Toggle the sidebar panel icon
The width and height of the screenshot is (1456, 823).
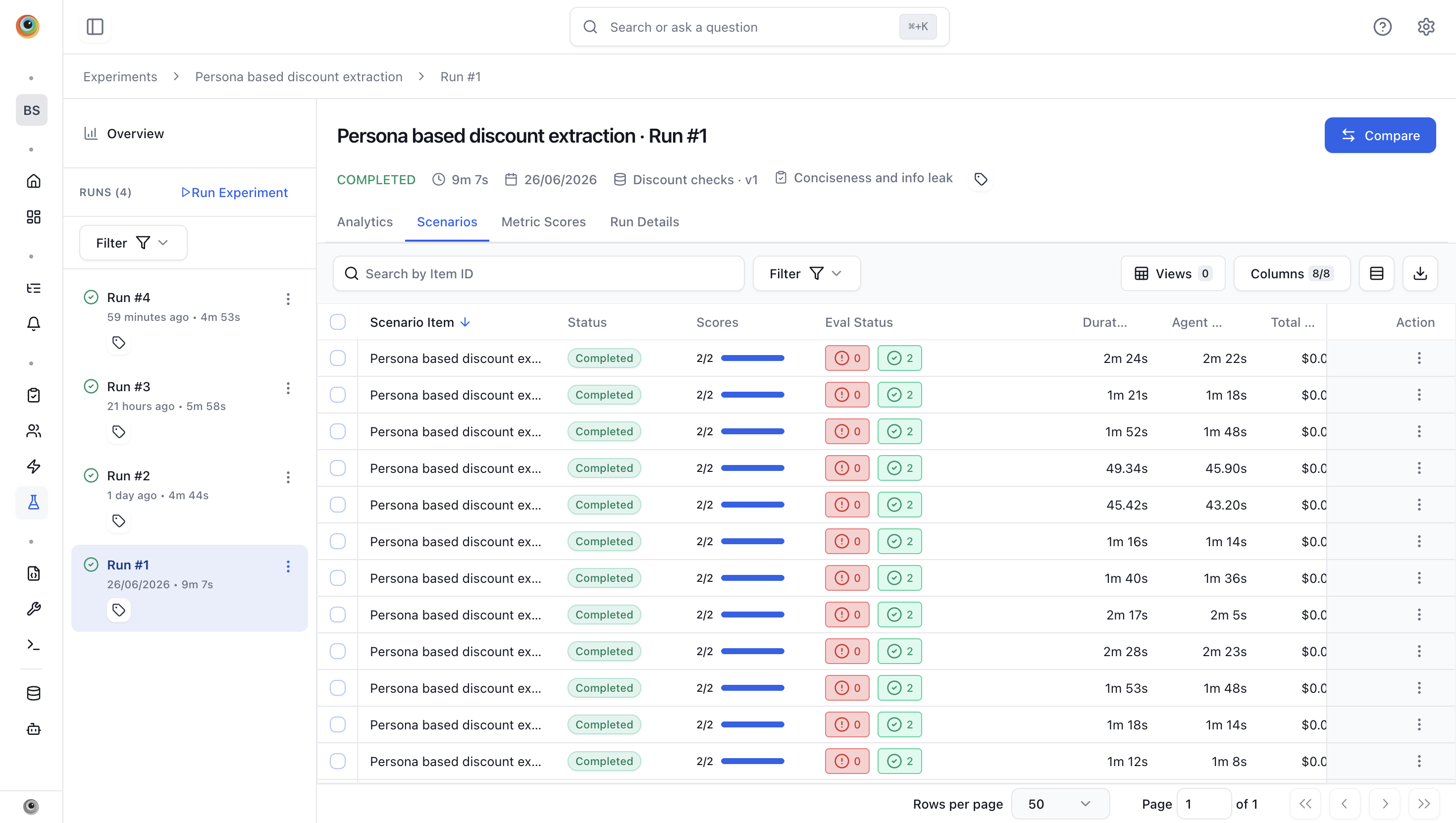[95, 27]
